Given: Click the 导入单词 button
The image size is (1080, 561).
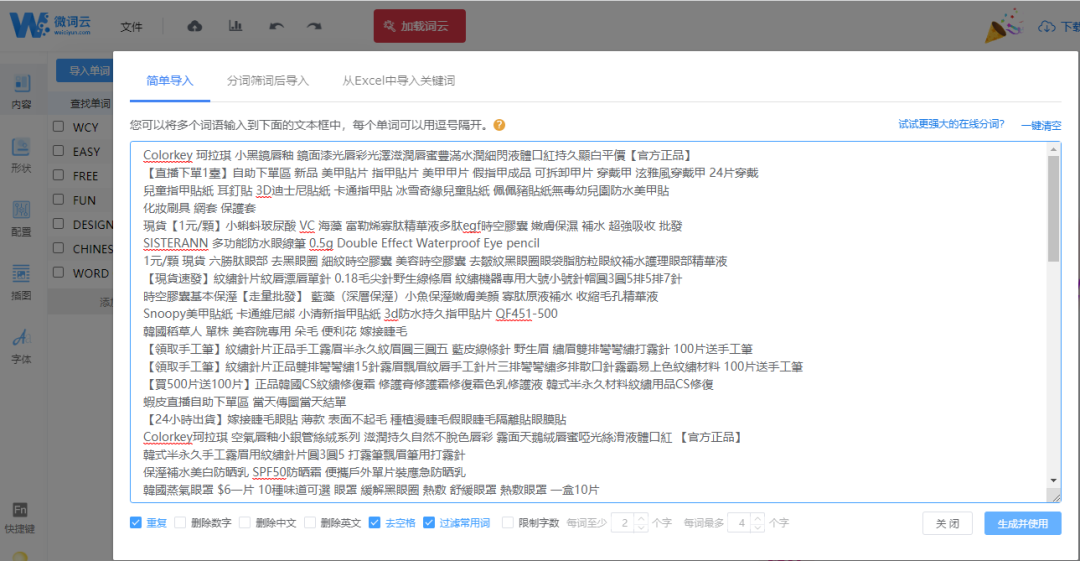Looking at the screenshot, I should 85,70.
